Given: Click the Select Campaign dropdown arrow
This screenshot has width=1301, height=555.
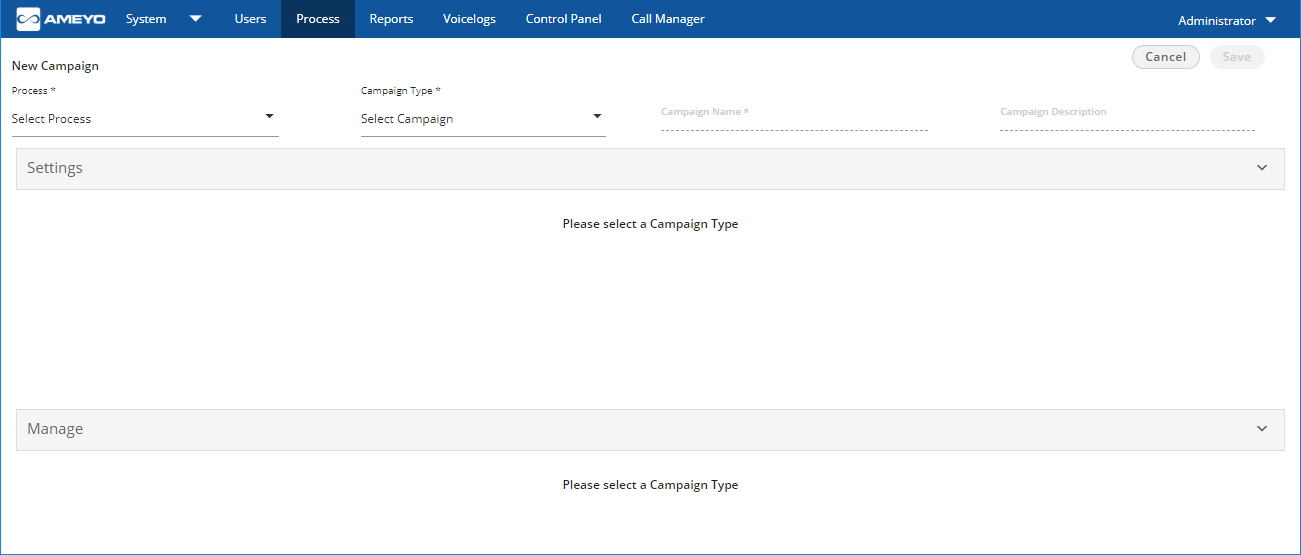Looking at the screenshot, I should (x=597, y=116).
